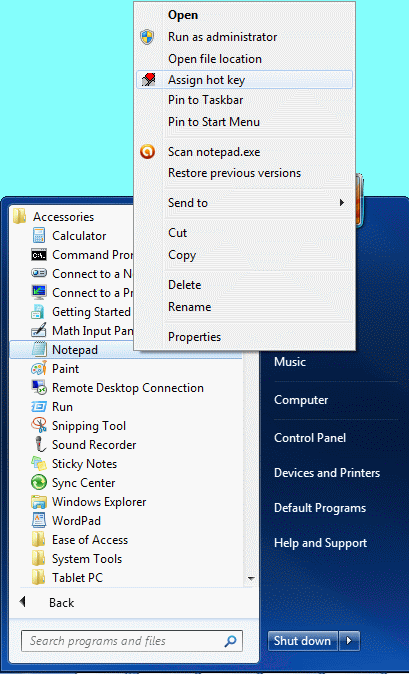Click the WordPad document icon
This screenshot has width=409, height=674.
point(39,521)
